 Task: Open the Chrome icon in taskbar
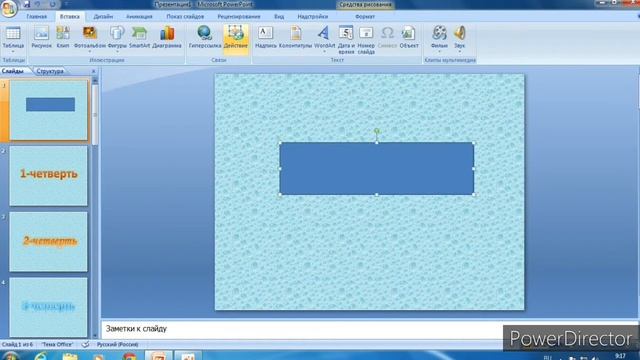[129, 357]
